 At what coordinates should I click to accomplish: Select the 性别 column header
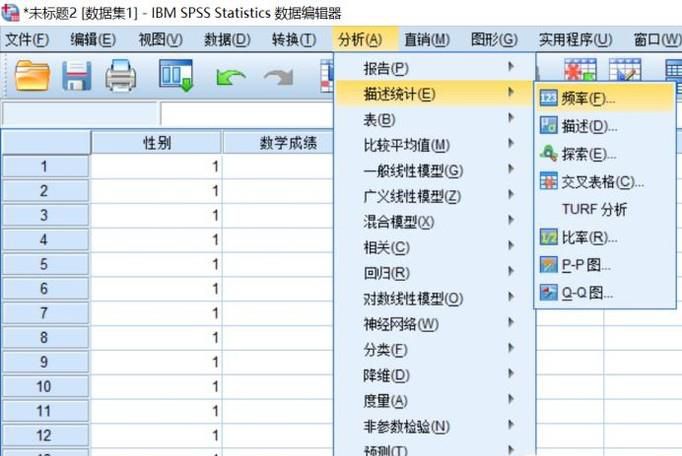tap(156, 143)
